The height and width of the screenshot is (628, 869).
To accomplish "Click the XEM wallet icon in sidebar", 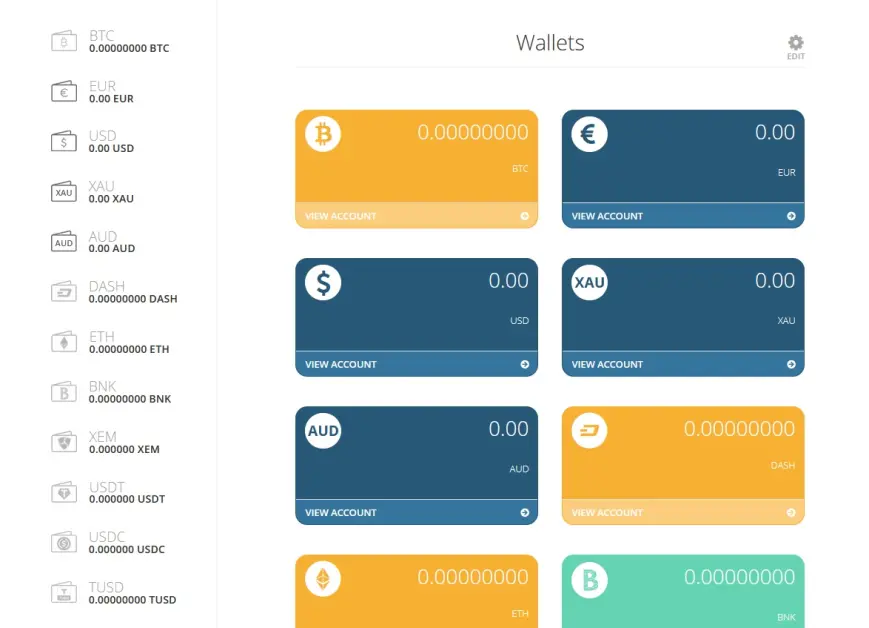I will (x=64, y=442).
